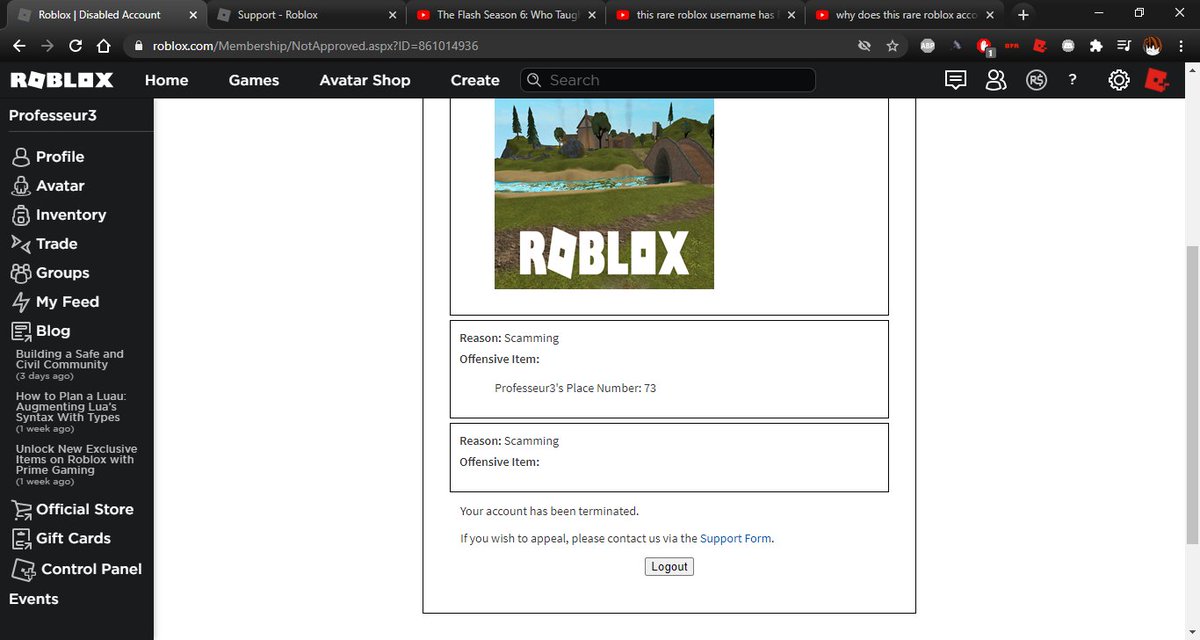This screenshot has height=640, width=1200.
Task: Open the settings gear icon
Action: [1119, 80]
